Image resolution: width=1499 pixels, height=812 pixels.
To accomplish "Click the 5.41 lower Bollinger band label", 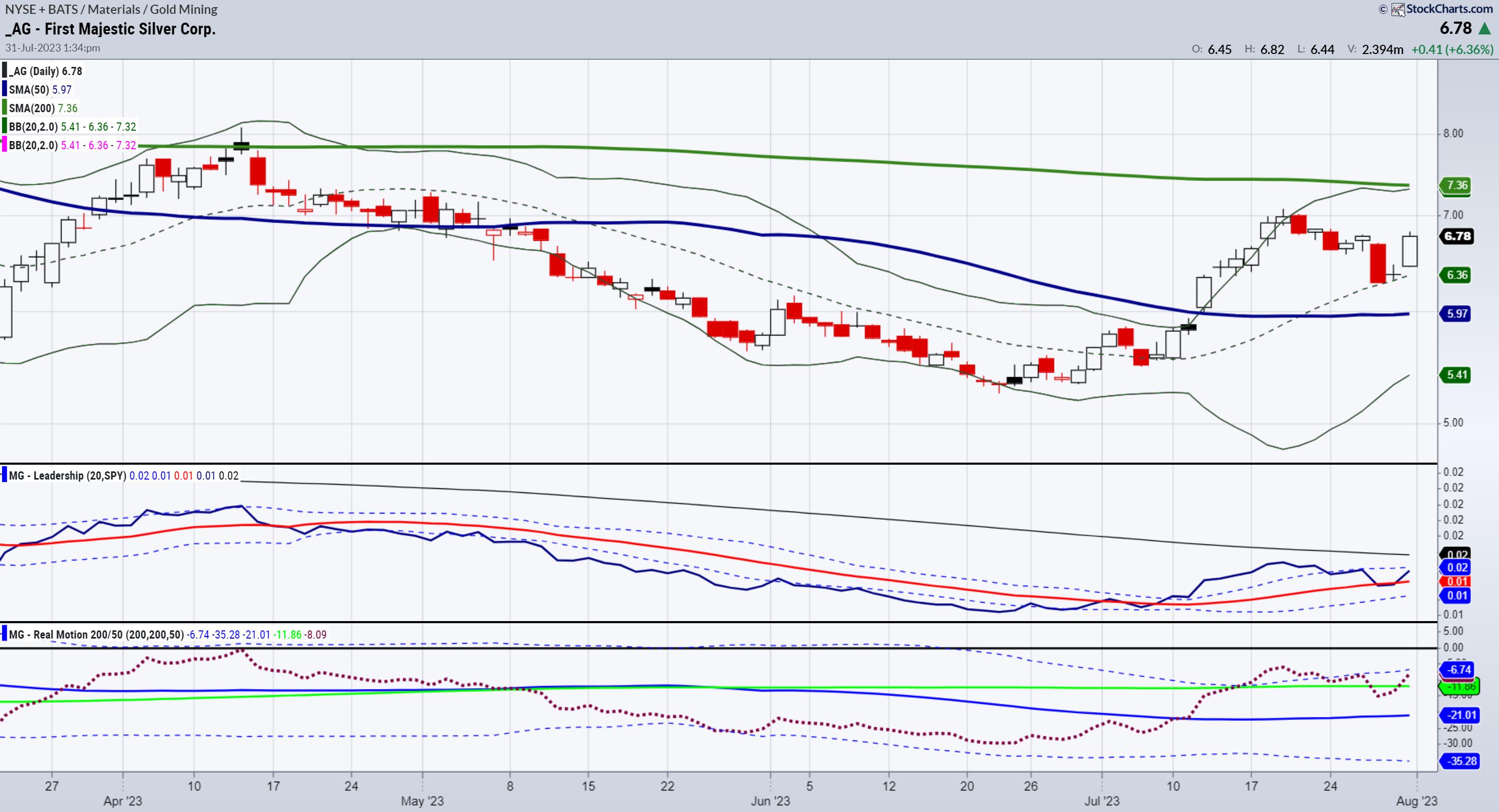I will (1456, 375).
